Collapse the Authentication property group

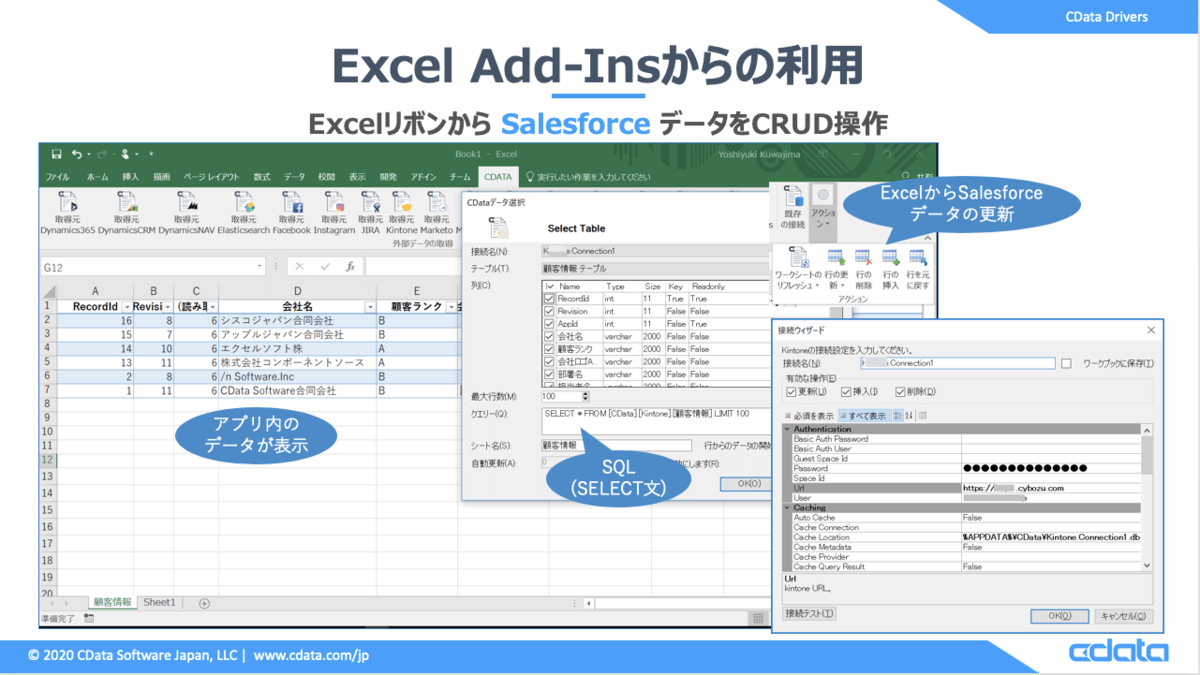pyautogui.click(x=787, y=429)
